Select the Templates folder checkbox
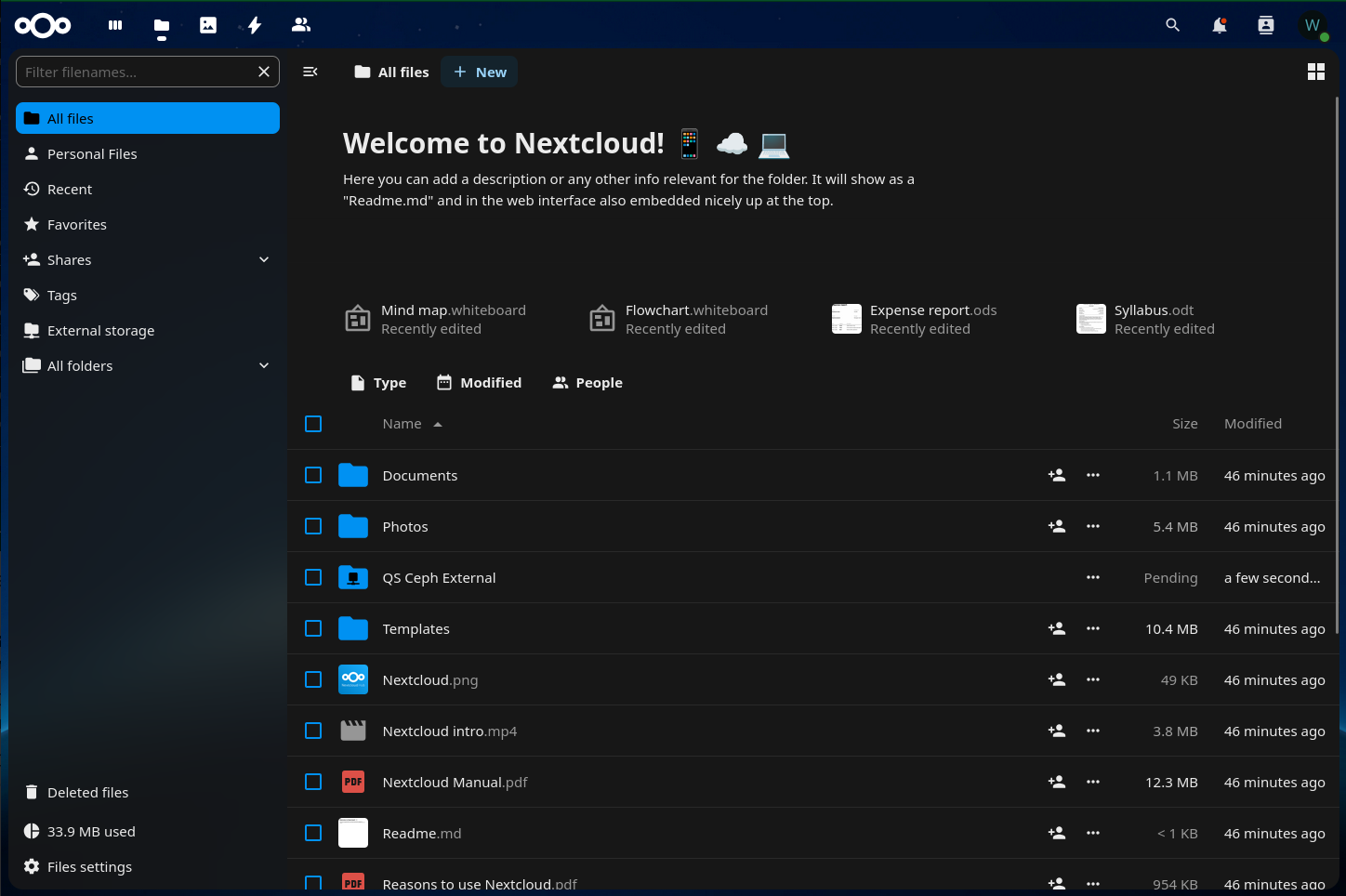 point(313,628)
